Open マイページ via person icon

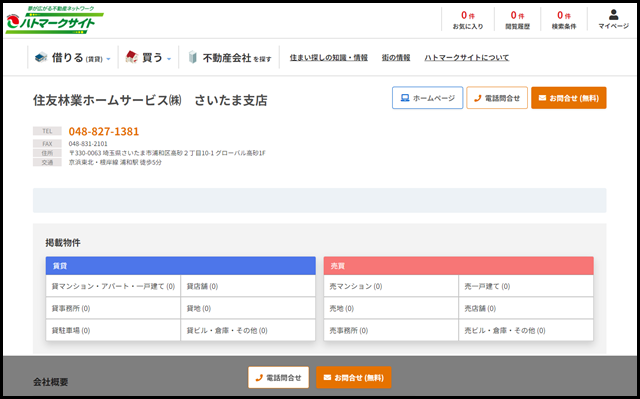[613, 20]
